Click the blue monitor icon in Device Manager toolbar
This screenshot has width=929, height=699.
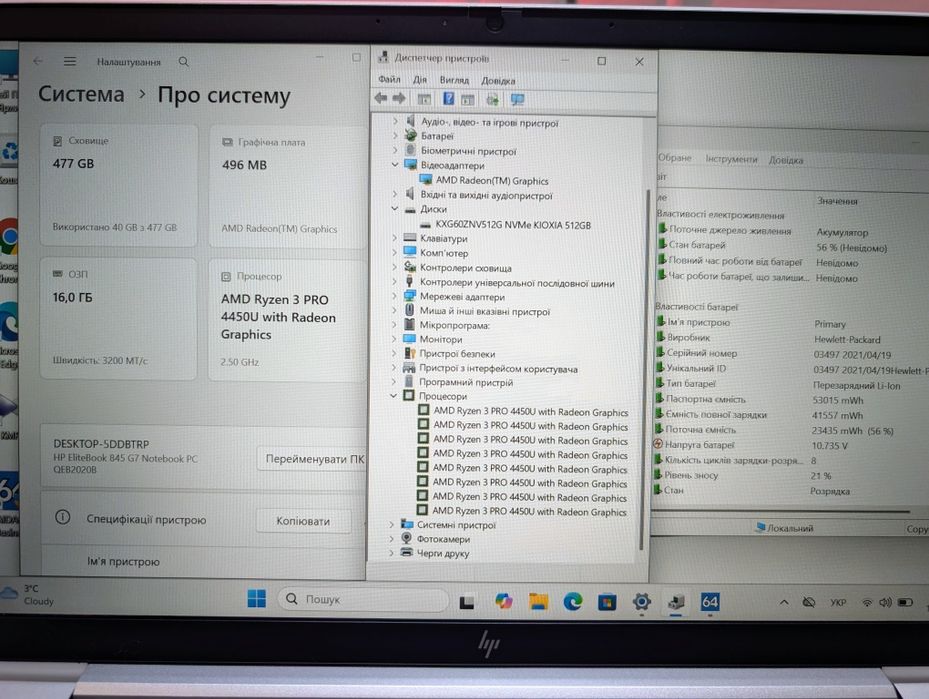(517, 100)
